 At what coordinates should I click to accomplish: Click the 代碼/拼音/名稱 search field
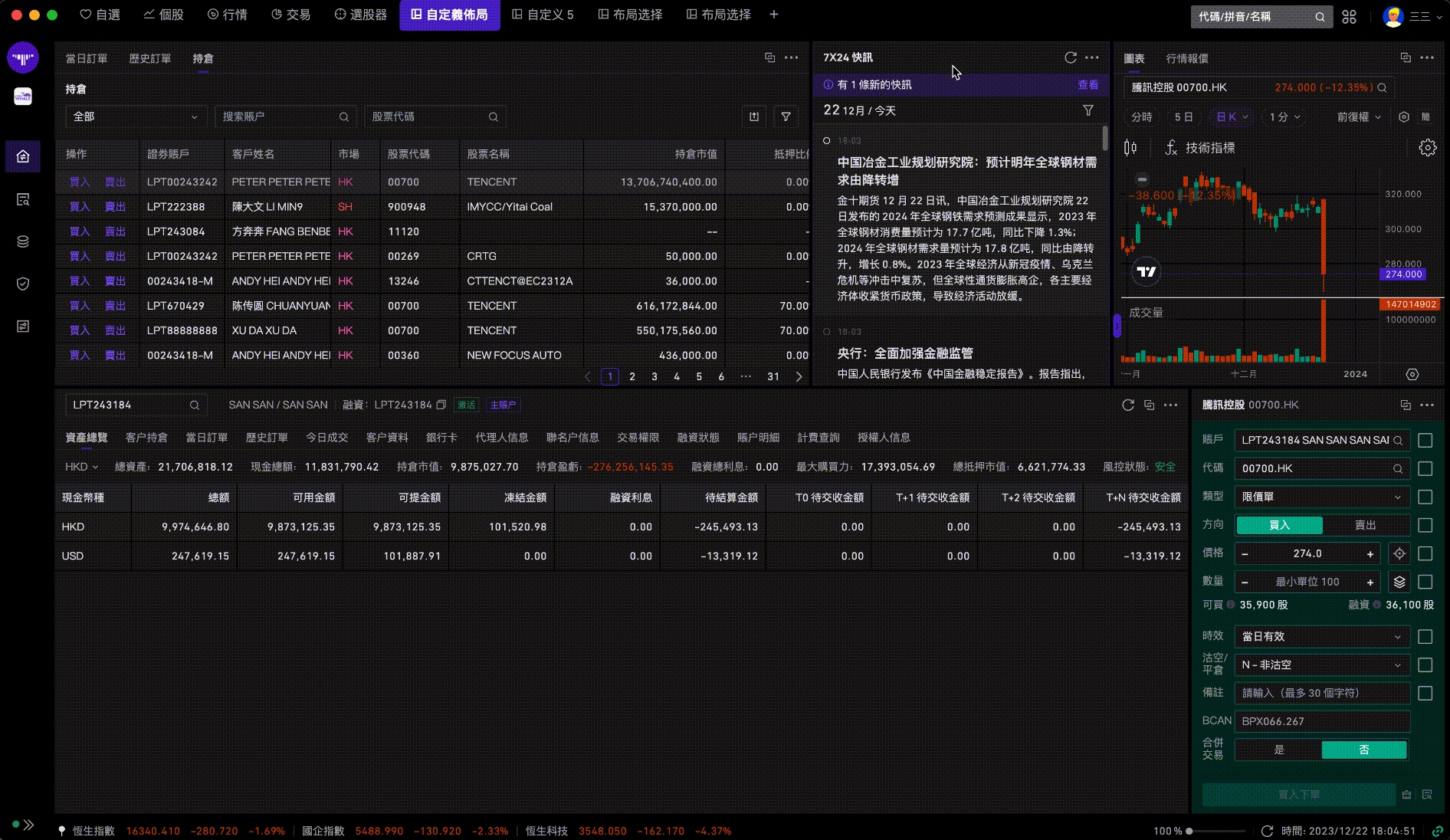pos(1261,17)
